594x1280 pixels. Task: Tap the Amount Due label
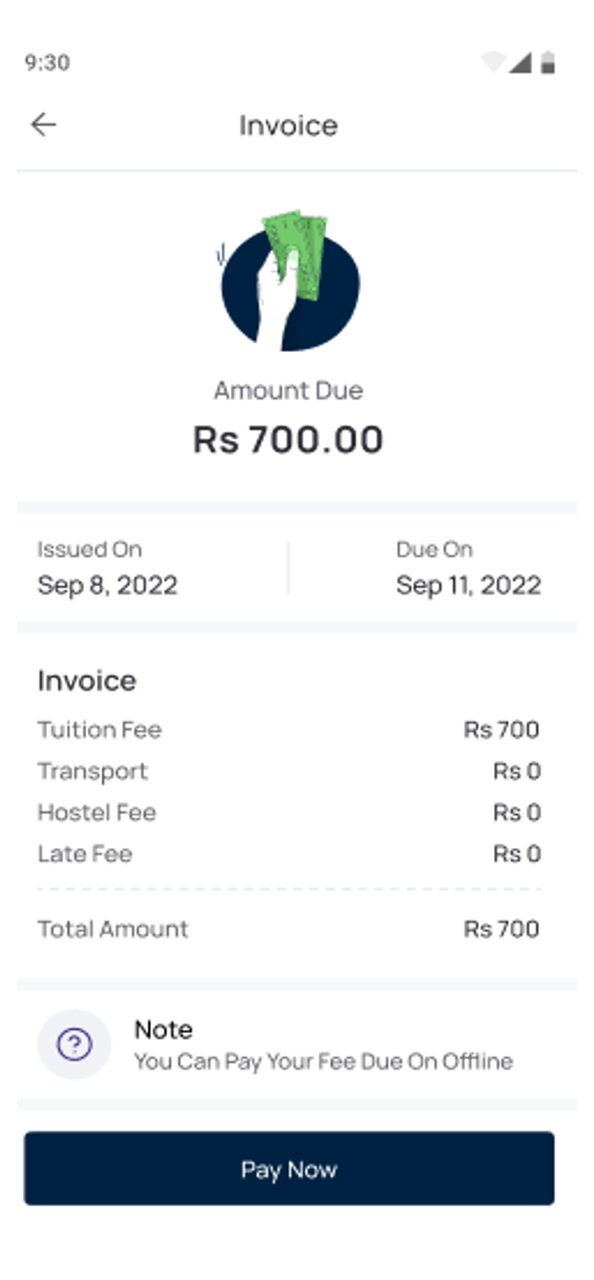288,391
